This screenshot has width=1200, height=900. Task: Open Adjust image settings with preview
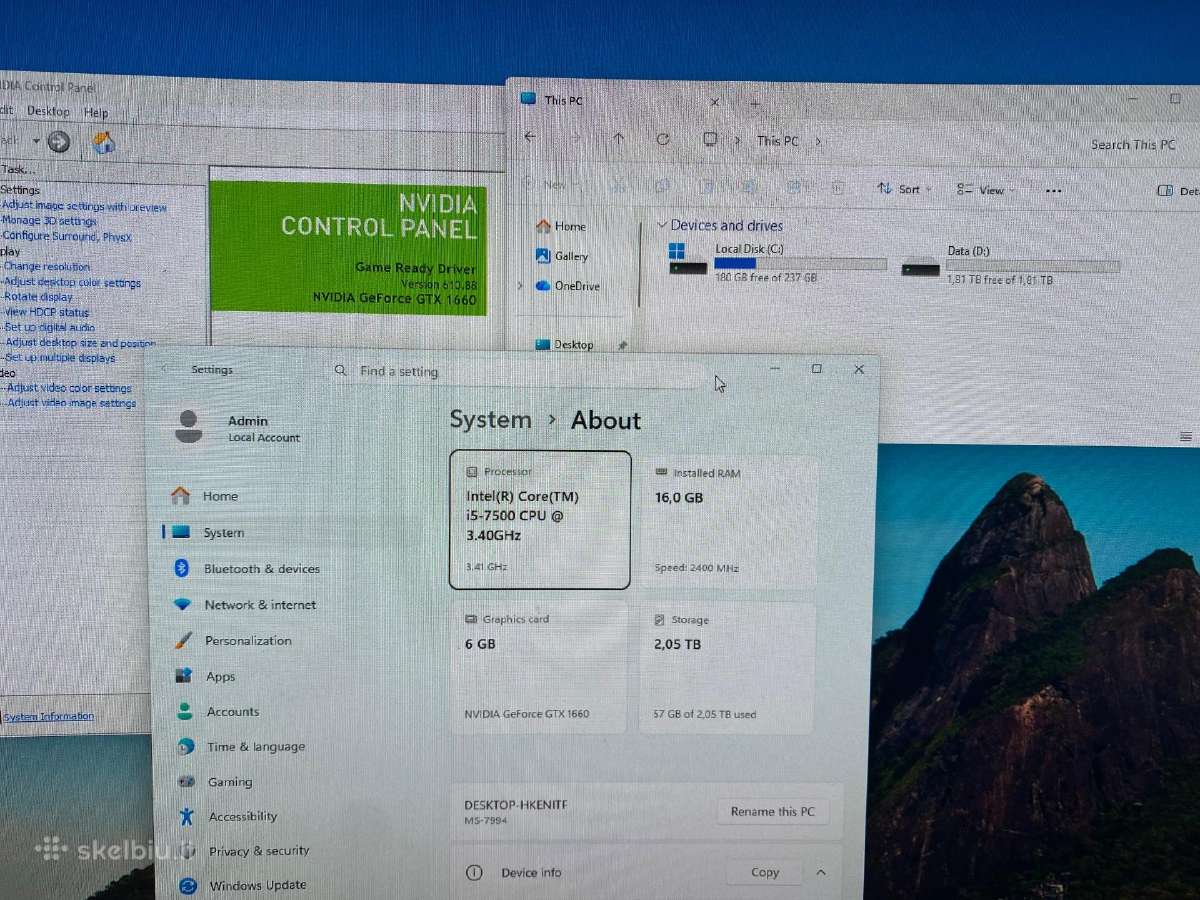tap(84, 207)
